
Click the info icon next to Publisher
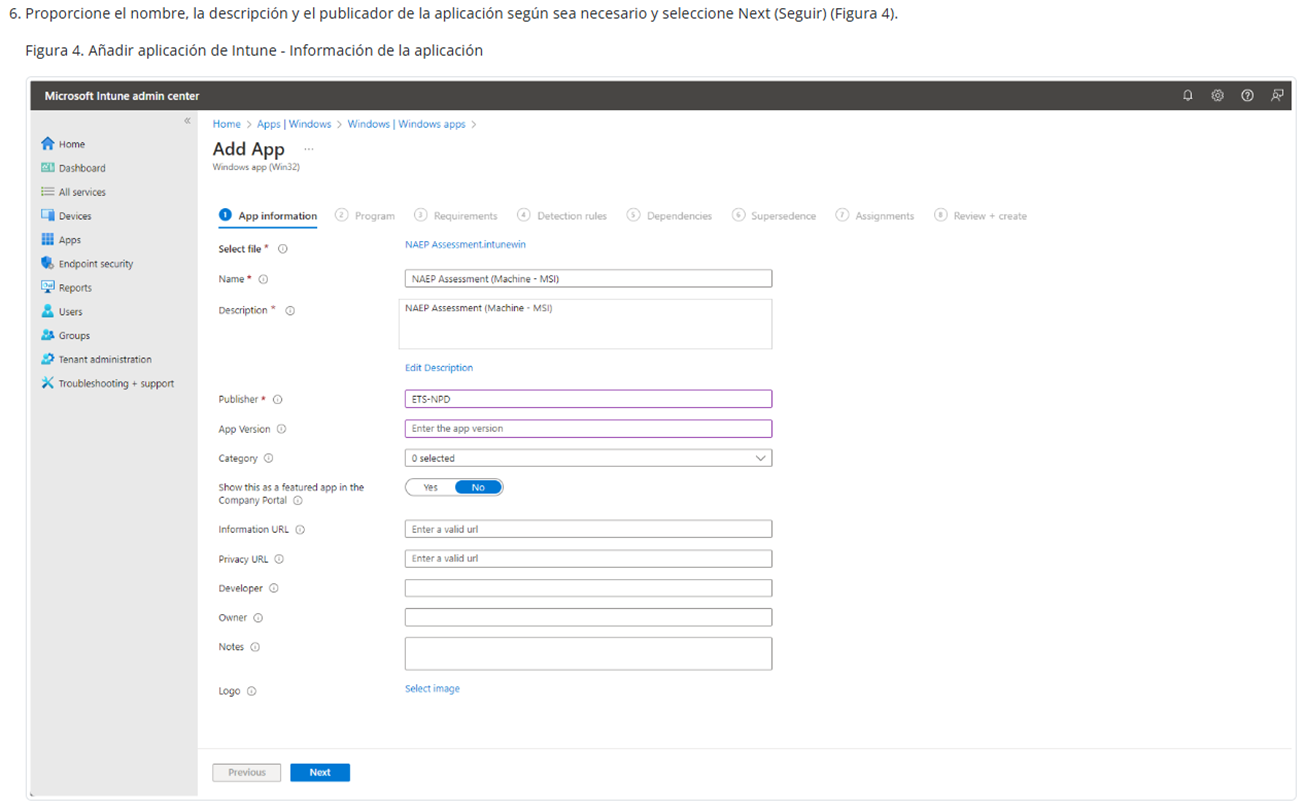pyautogui.click(x=278, y=400)
